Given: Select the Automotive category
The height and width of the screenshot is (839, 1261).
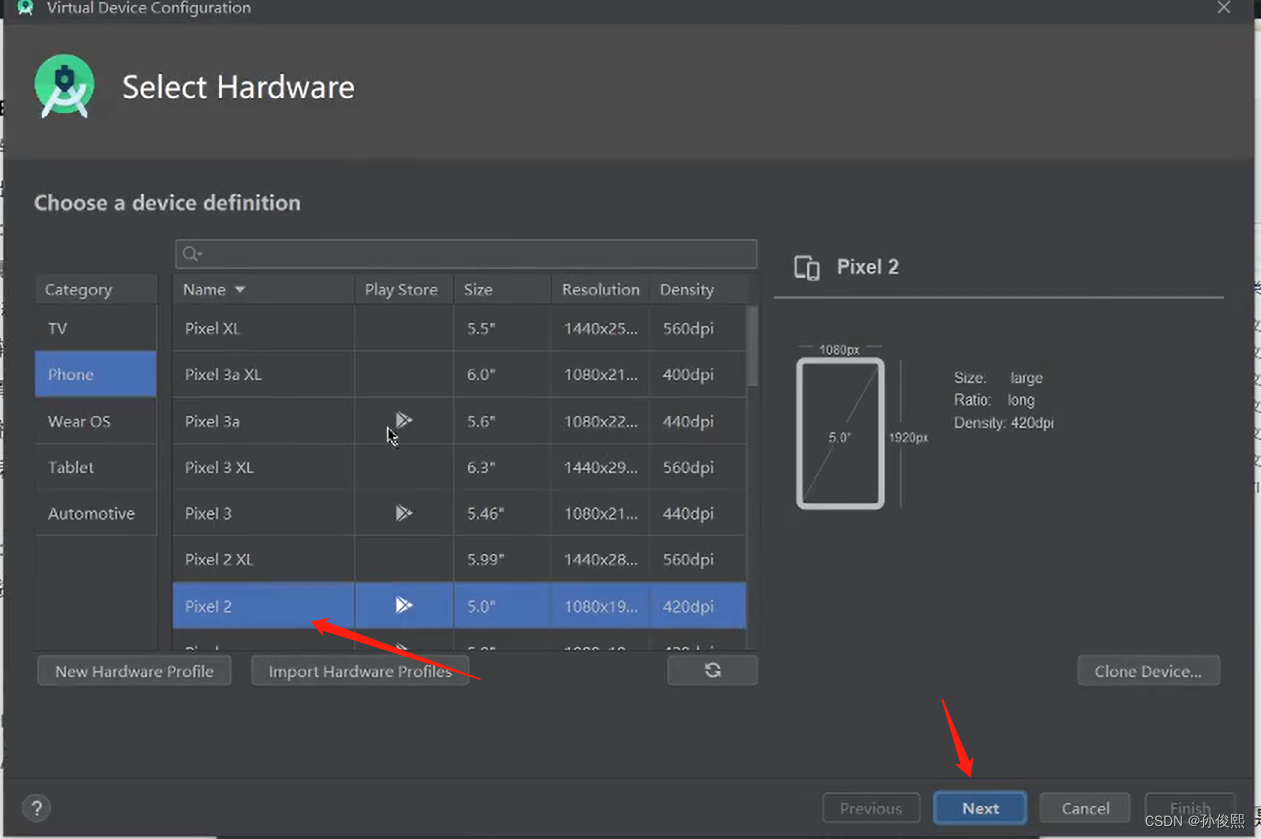Looking at the screenshot, I should point(96,513).
